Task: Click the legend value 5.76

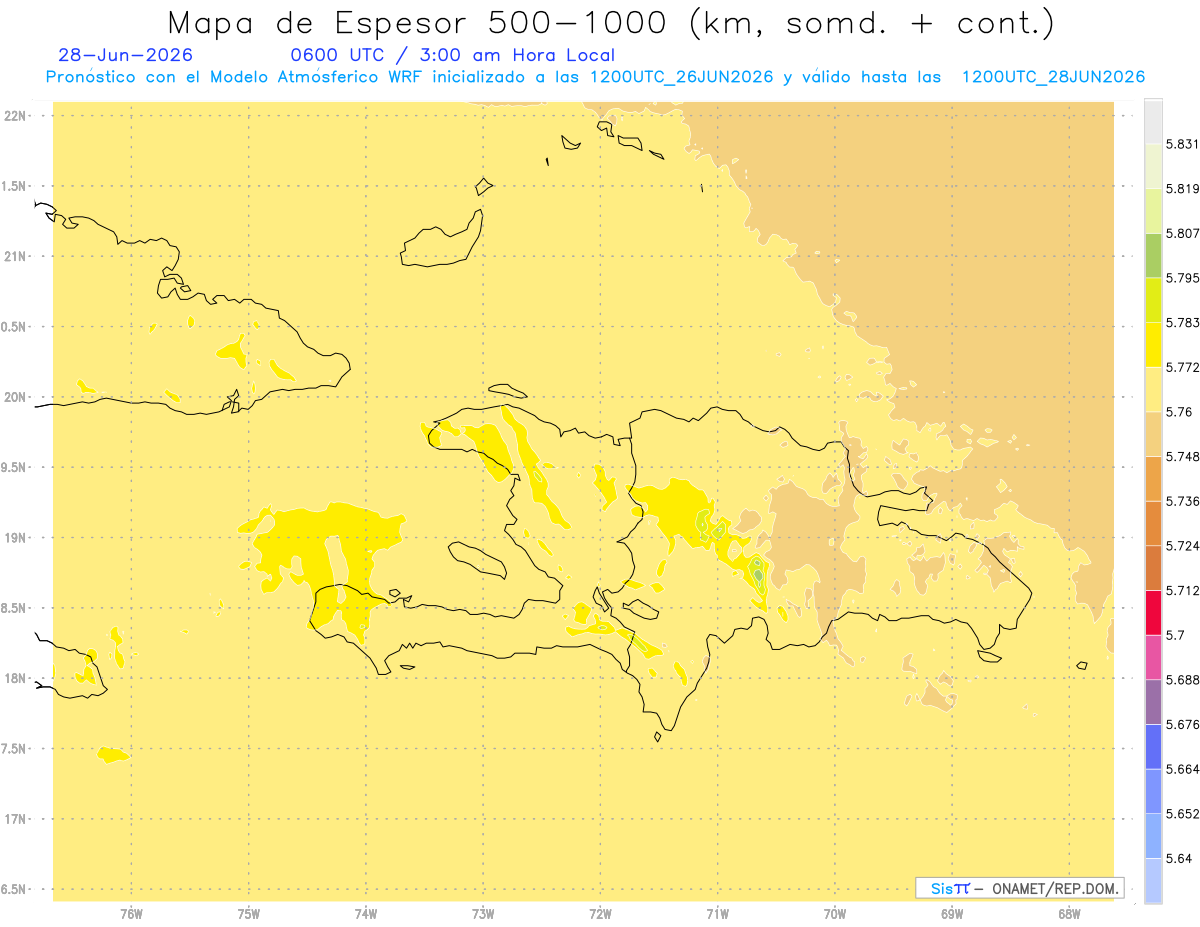Action: (1179, 412)
